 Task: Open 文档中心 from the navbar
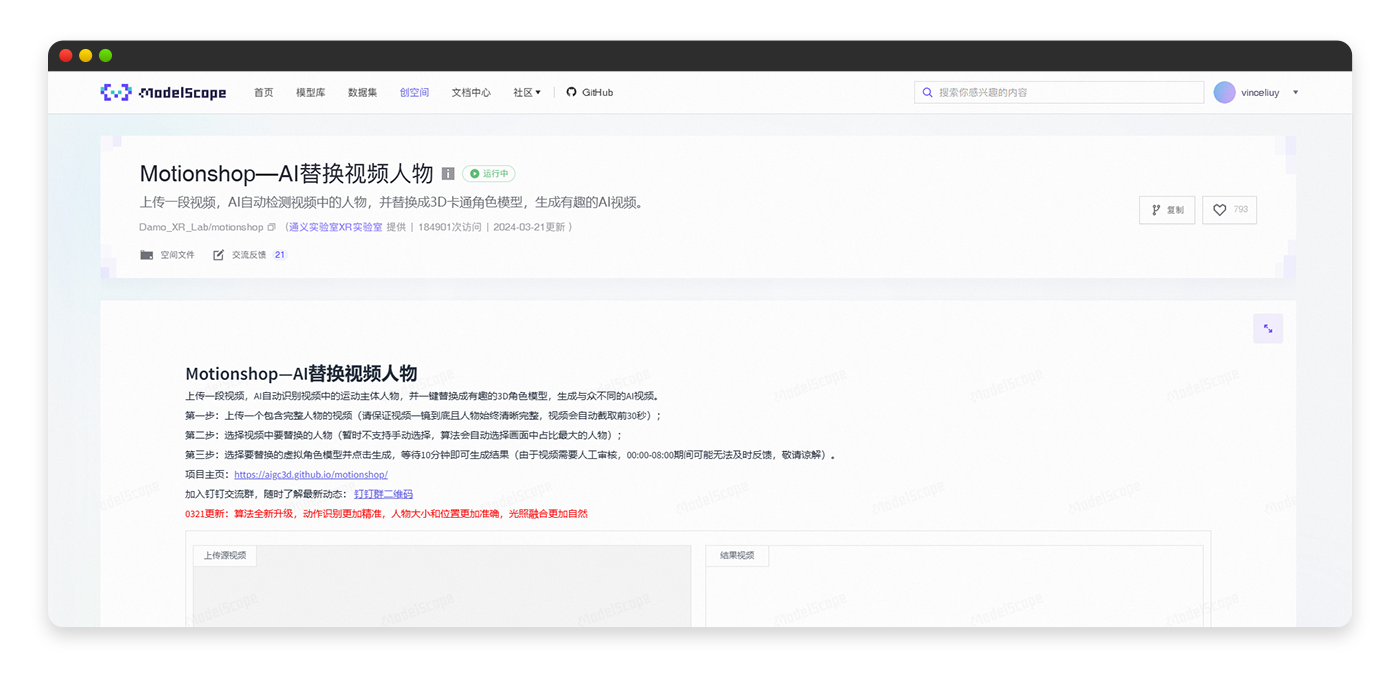[470, 92]
